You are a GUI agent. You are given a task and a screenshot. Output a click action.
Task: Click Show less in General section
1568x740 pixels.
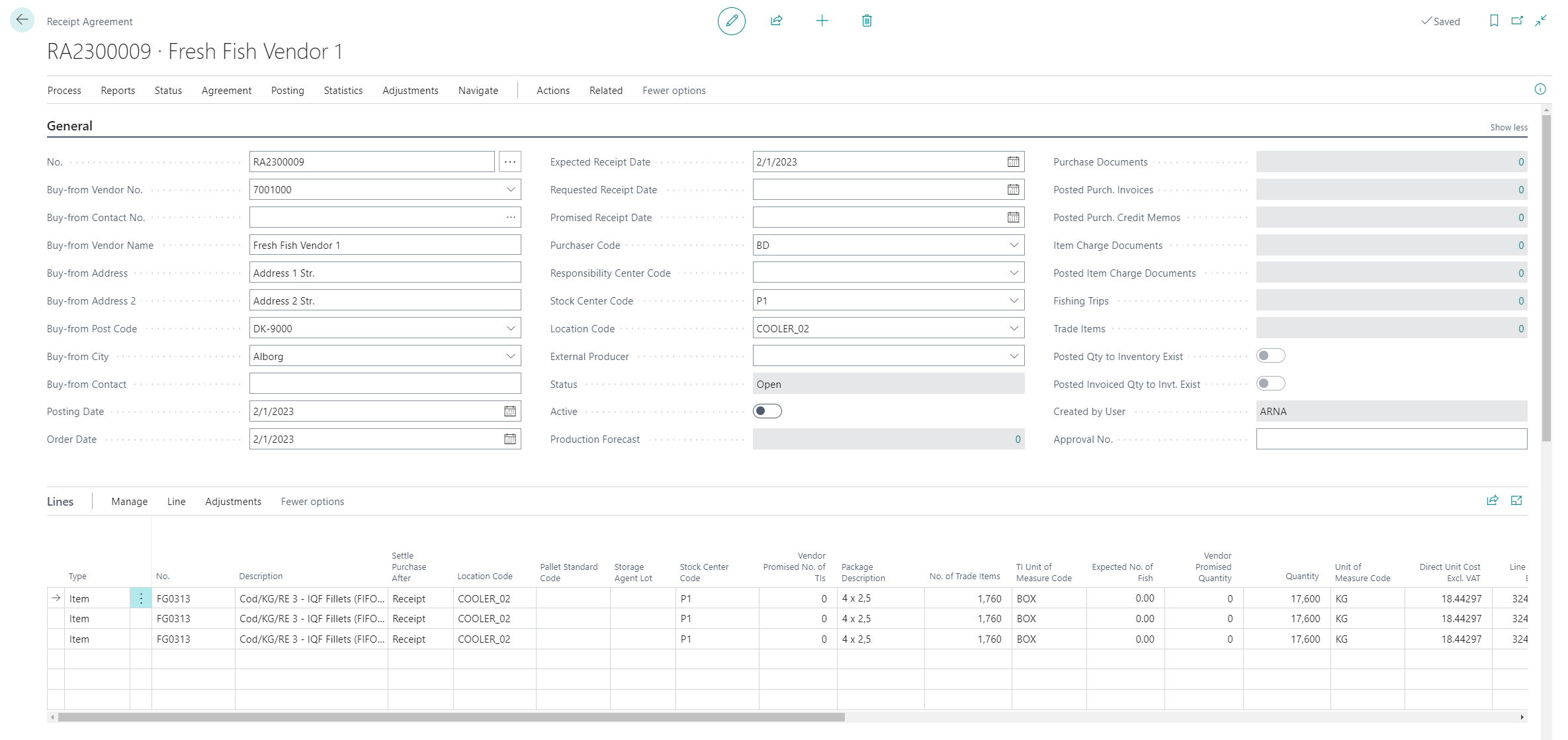click(x=1508, y=128)
